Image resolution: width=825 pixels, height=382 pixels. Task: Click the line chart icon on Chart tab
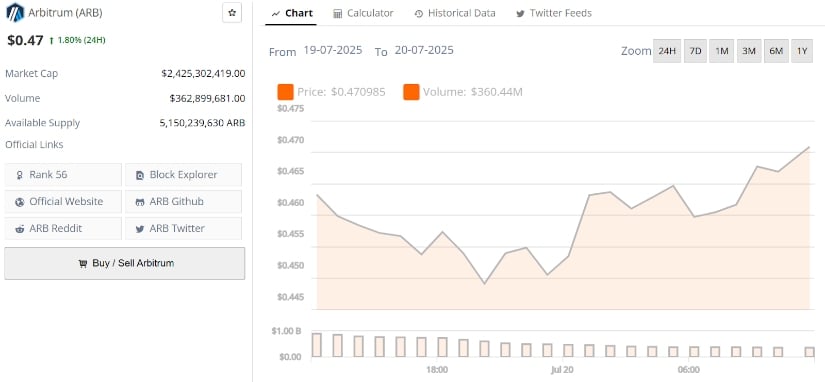click(276, 14)
